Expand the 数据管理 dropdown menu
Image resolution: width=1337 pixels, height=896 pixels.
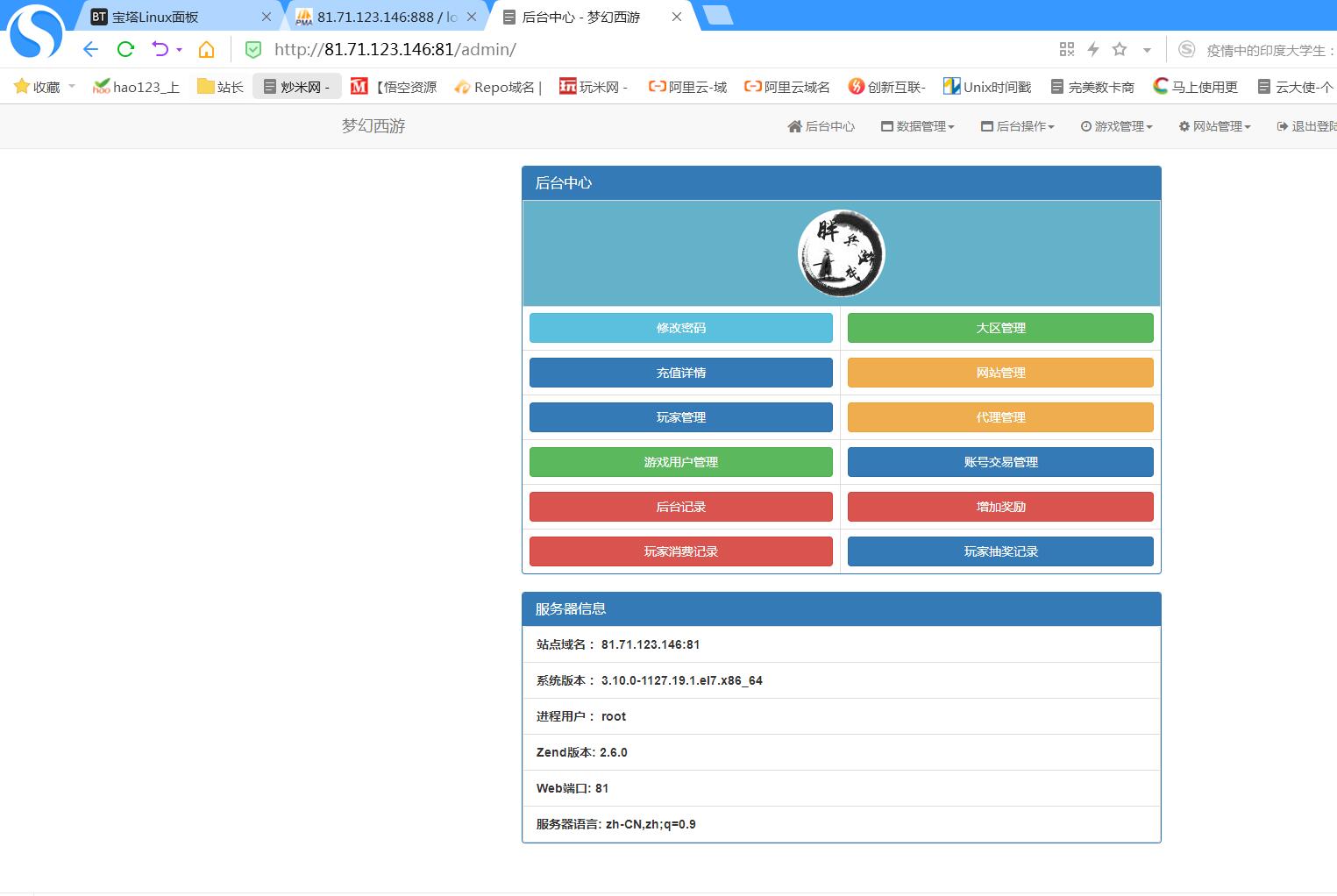tap(918, 126)
